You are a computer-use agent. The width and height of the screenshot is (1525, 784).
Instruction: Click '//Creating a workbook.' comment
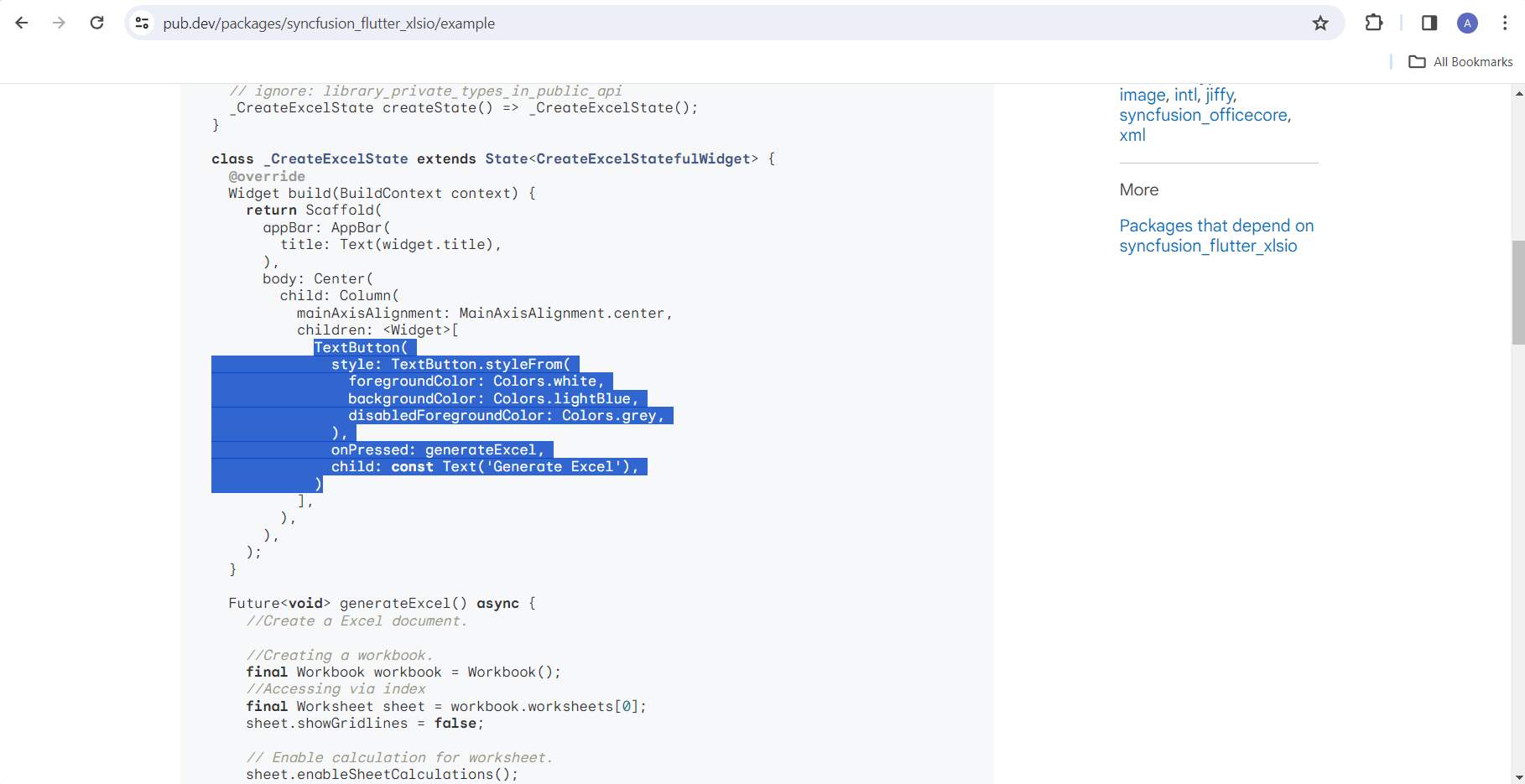coord(340,656)
